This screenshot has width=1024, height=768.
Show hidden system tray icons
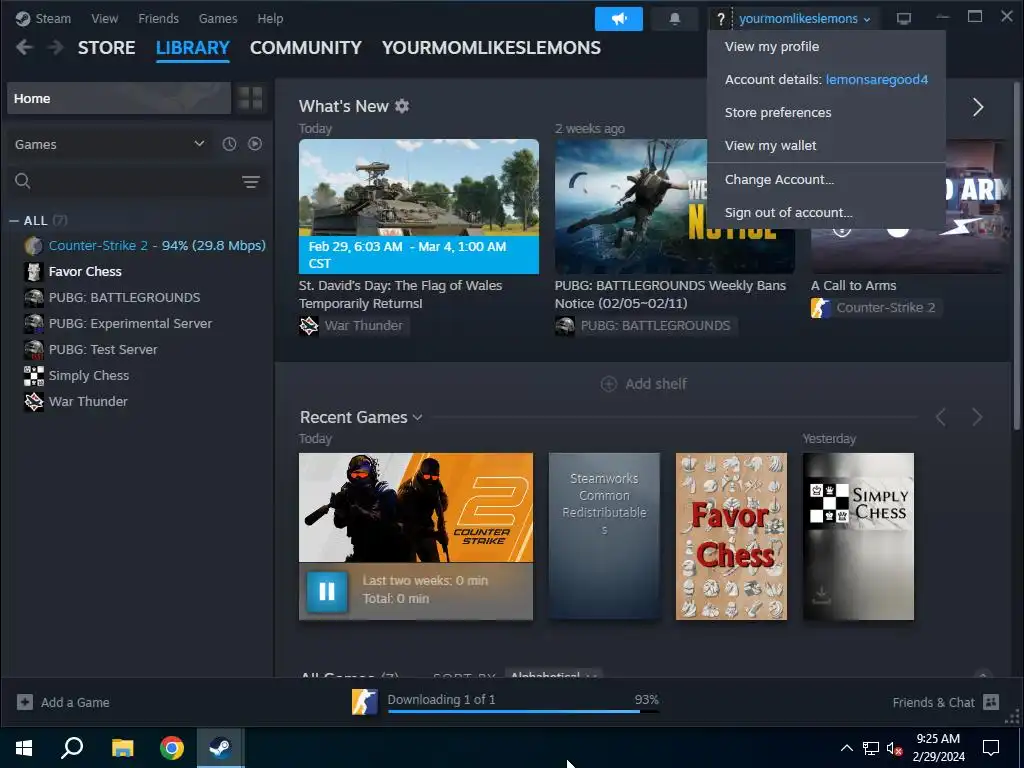coord(846,748)
